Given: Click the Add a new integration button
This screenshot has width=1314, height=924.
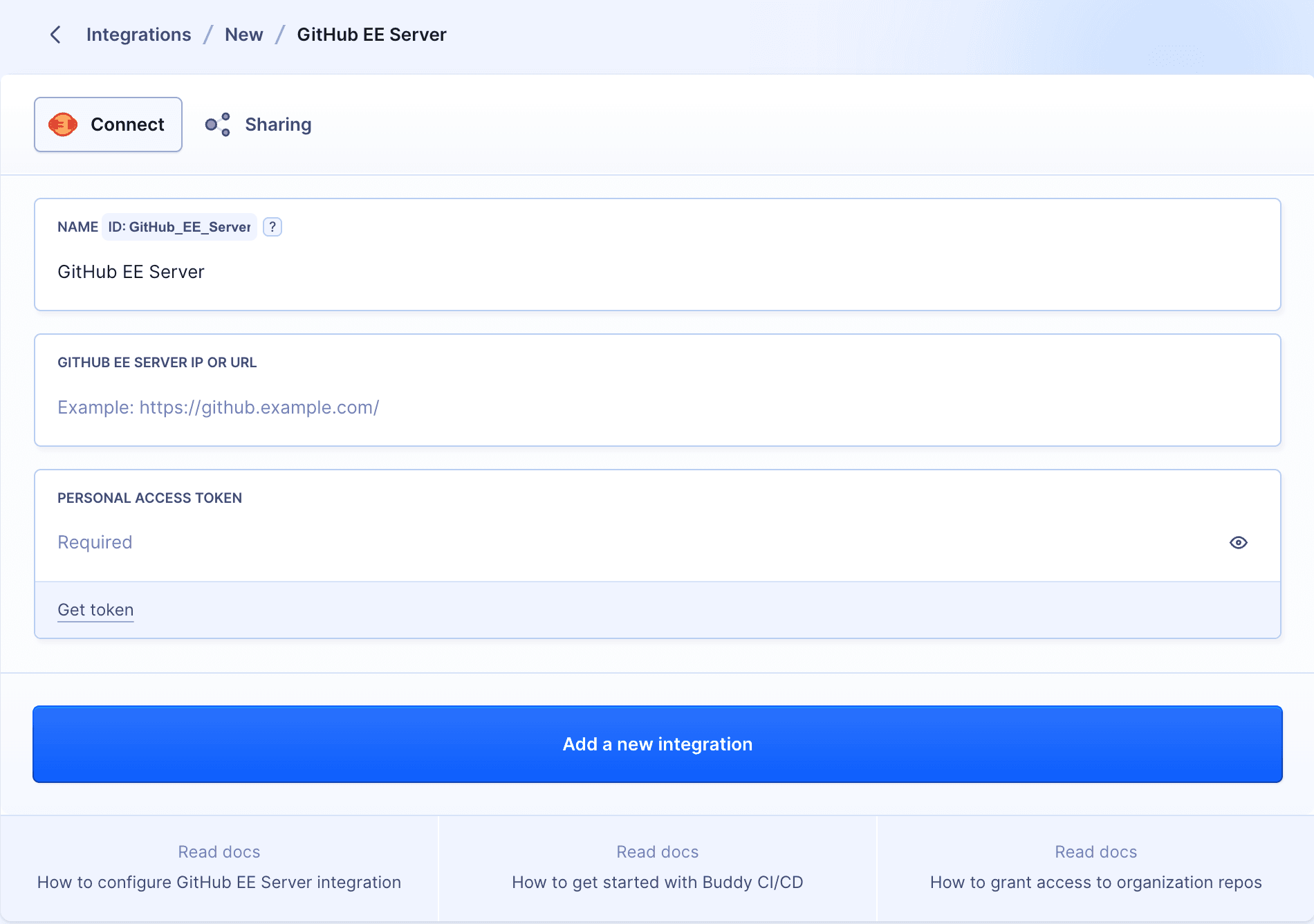Looking at the screenshot, I should [x=658, y=744].
